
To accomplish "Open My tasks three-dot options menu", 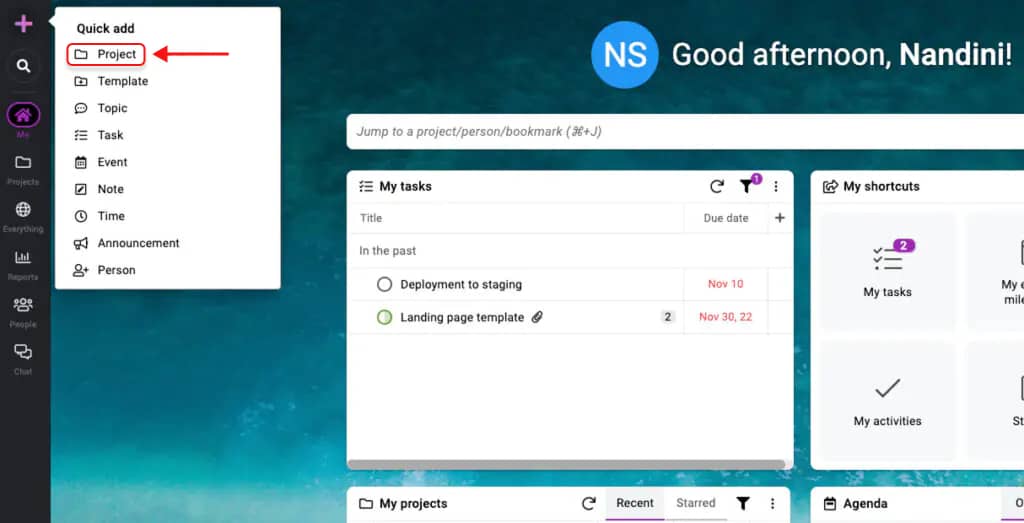I will (x=776, y=187).
